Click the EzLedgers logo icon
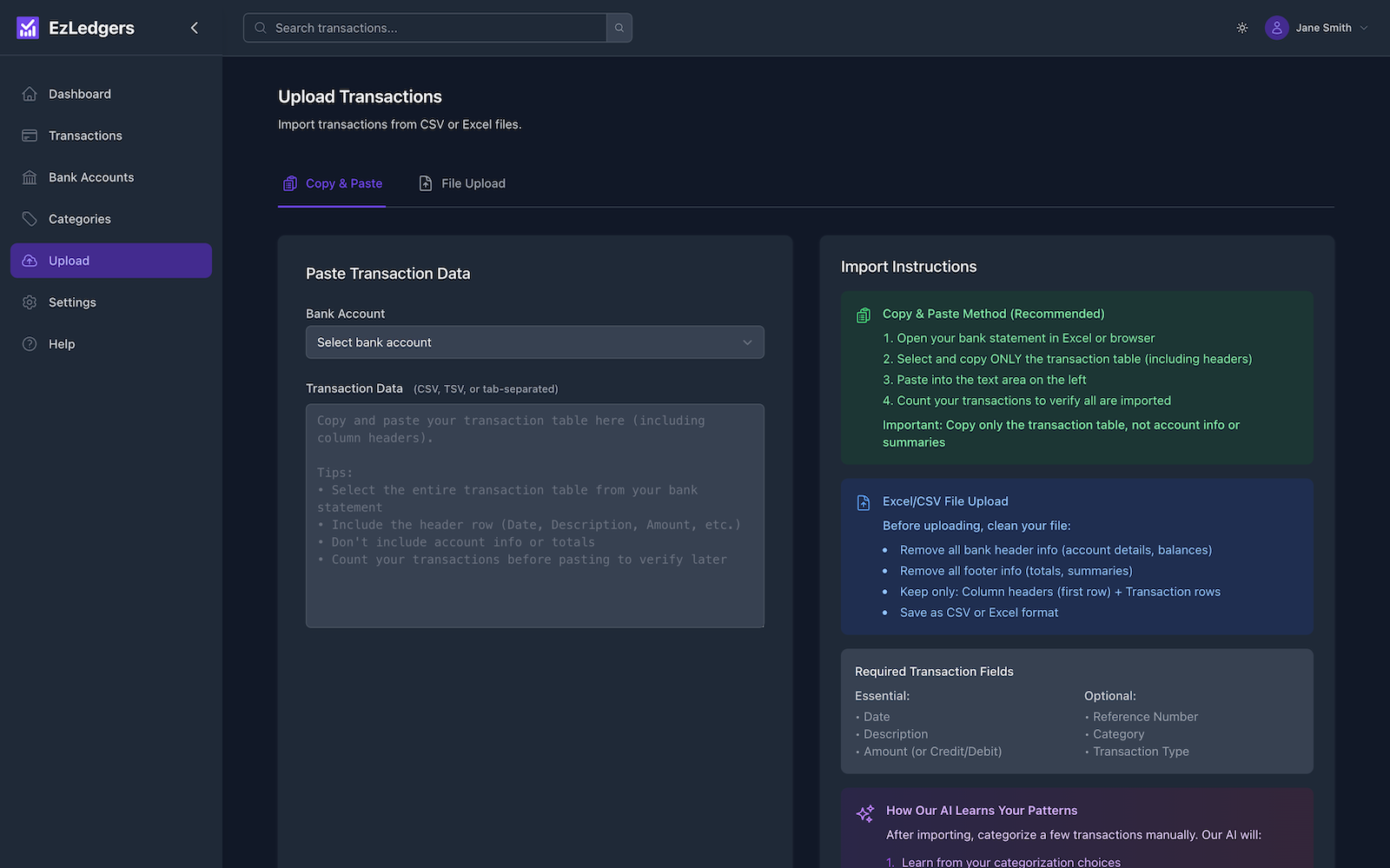This screenshot has height=868, width=1390. [28, 28]
